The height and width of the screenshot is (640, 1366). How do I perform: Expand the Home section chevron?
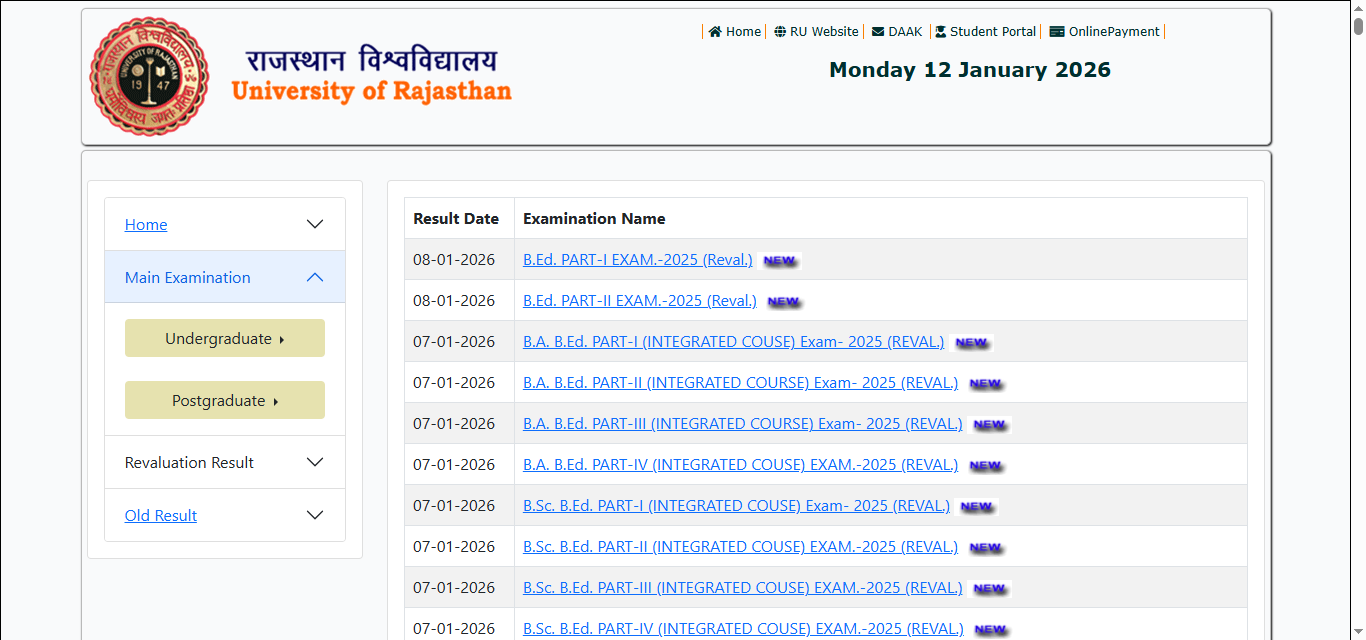point(314,224)
